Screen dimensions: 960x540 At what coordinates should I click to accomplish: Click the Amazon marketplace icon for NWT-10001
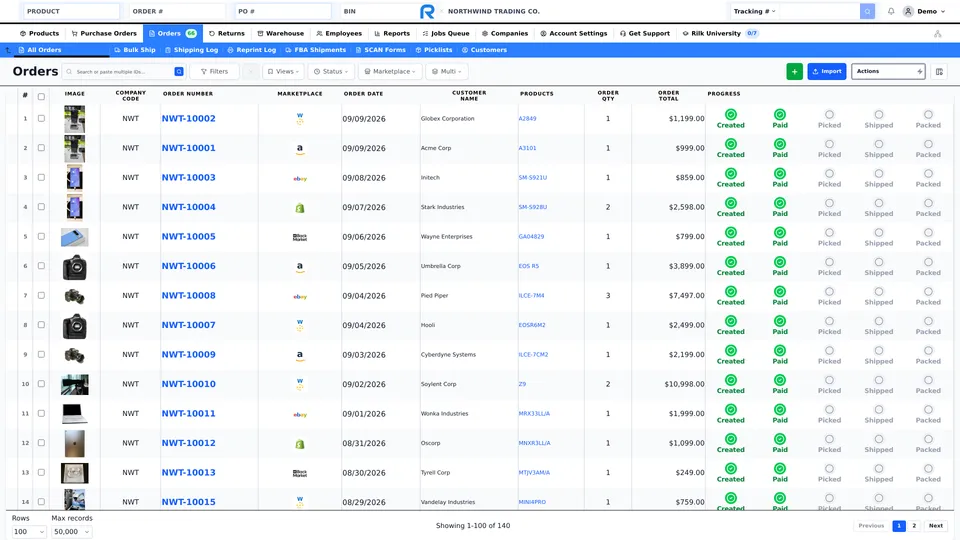tap(300, 148)
